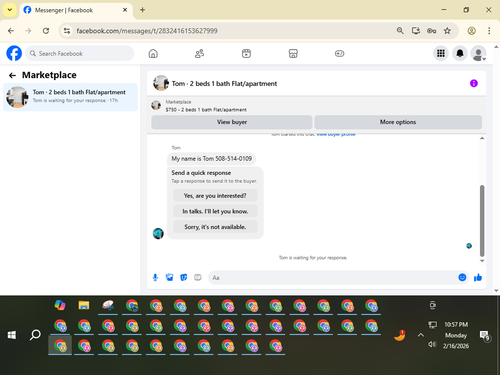Bookmark this page with the star
This screenshot has width=500, height=375.
point(447,31)
